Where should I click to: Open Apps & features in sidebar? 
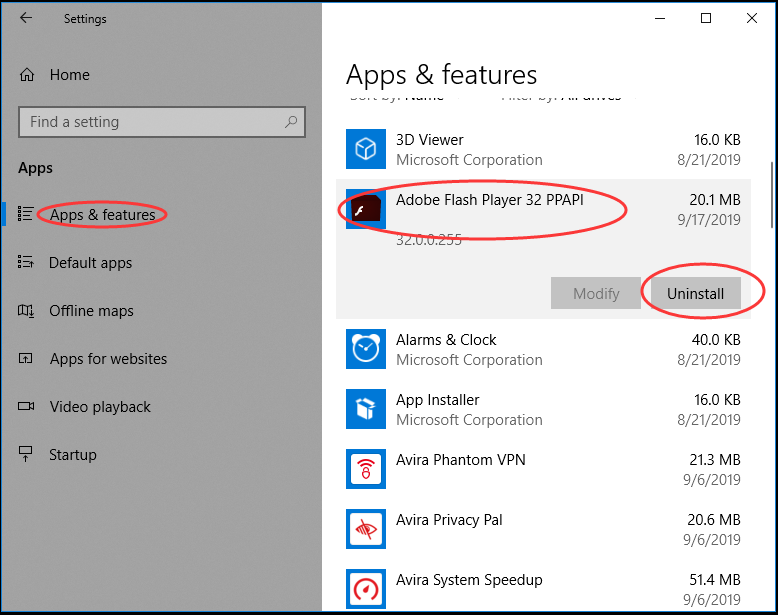pos(102,215)
